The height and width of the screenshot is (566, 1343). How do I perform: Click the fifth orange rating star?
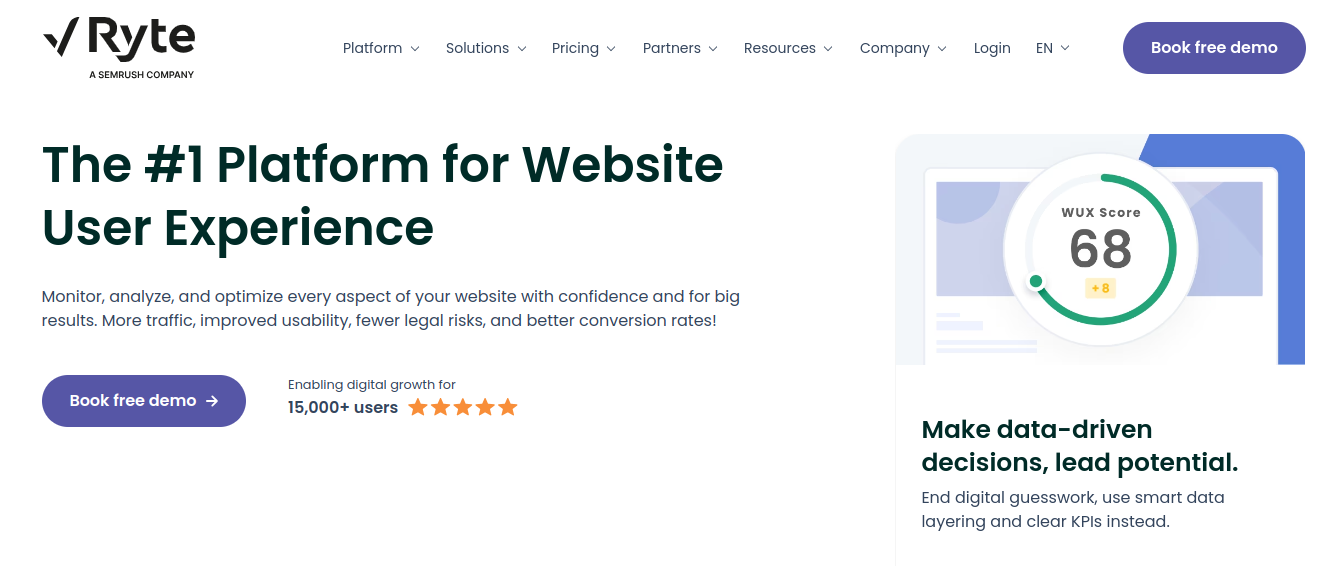(x=508, y=407)
